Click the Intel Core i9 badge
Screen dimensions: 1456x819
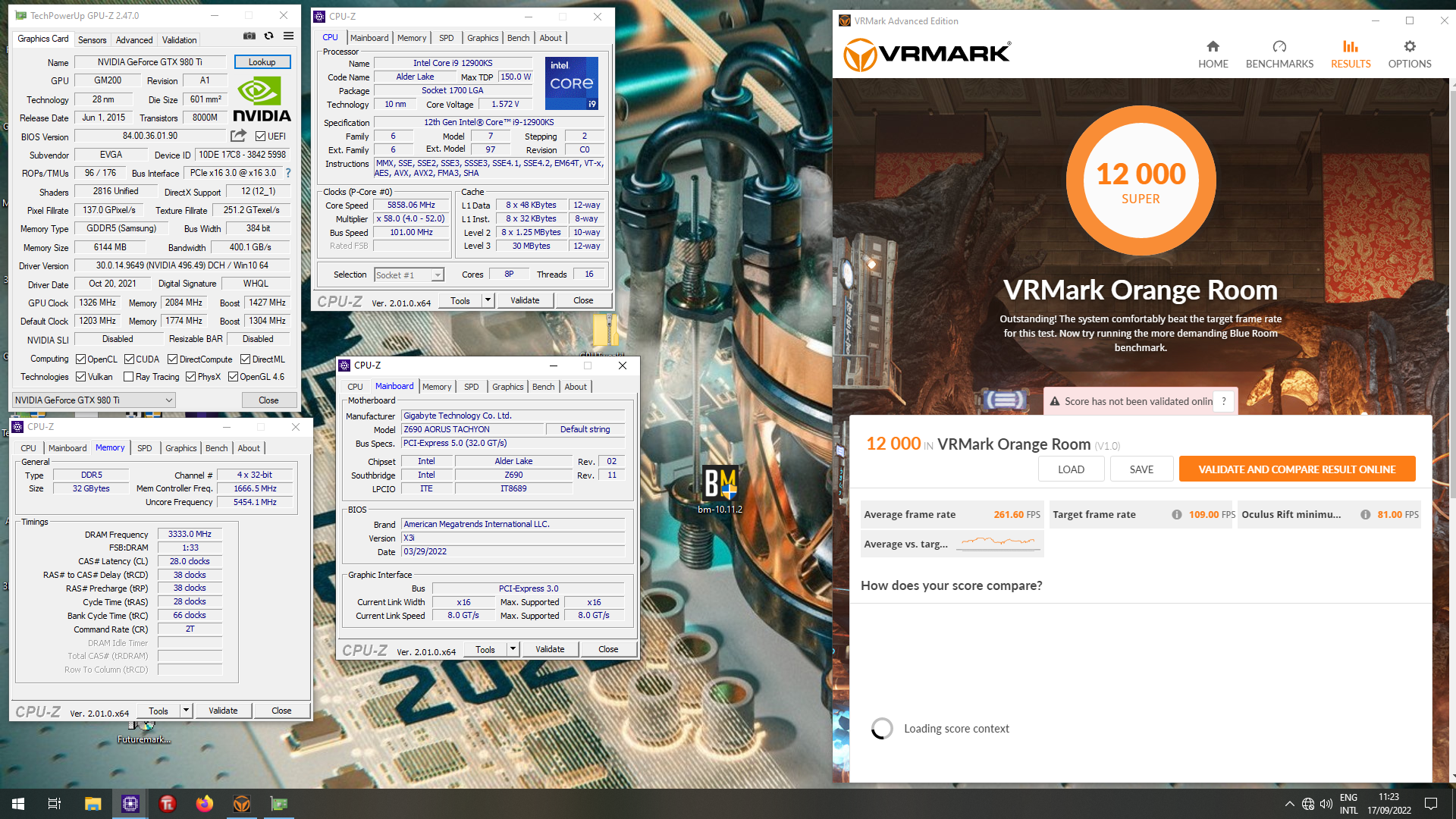pos(573,83)
